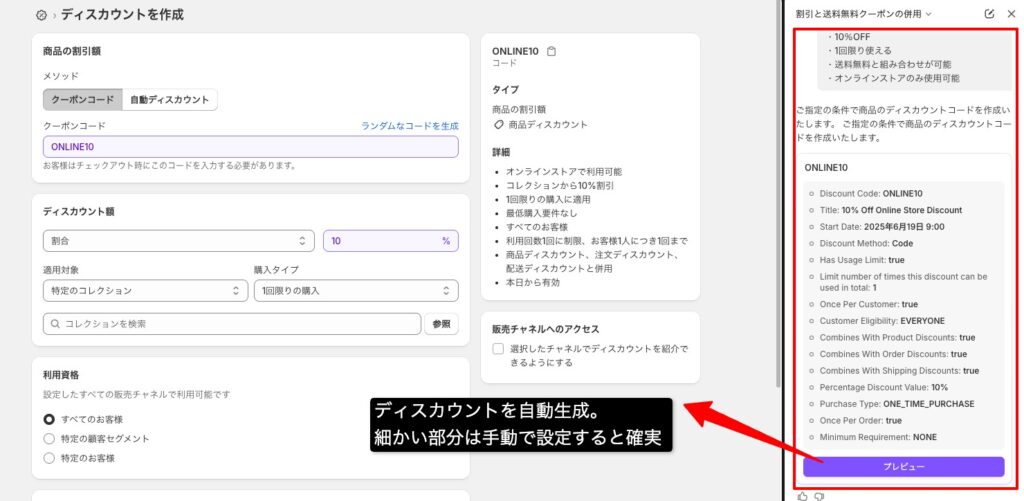The image size is (1024, 501).
Task: Switch to the 自動ディスカウント method tab
Action: pyautogui.click(x=169, y=100)
